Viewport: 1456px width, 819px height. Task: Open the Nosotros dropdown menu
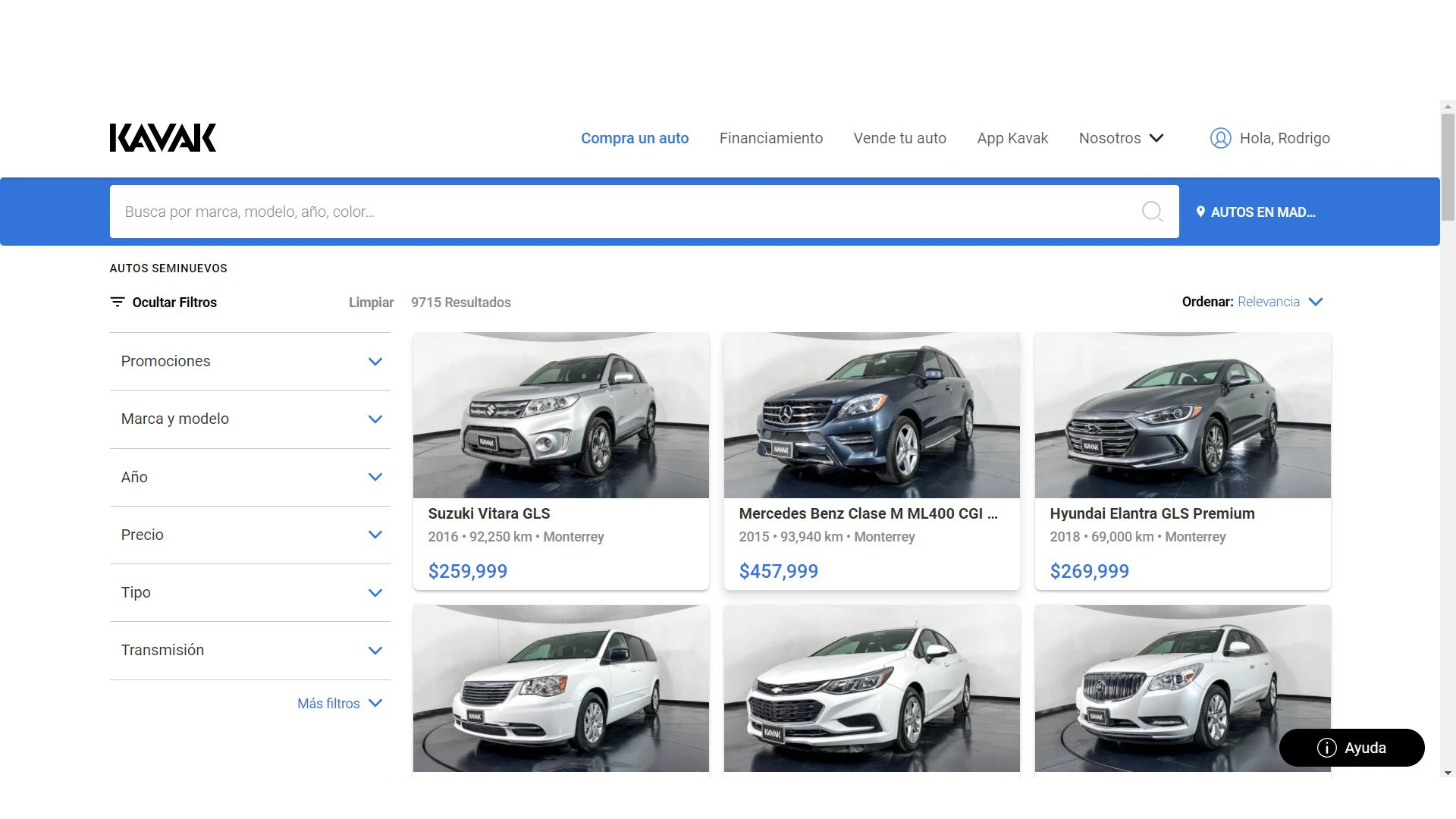(1121, 138)
